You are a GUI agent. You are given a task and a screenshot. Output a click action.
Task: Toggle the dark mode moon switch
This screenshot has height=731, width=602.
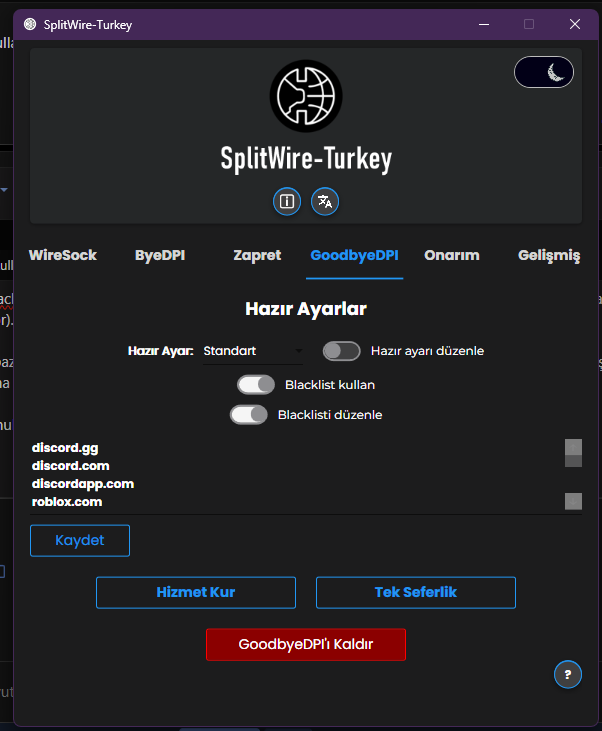(x=544, y=72)
